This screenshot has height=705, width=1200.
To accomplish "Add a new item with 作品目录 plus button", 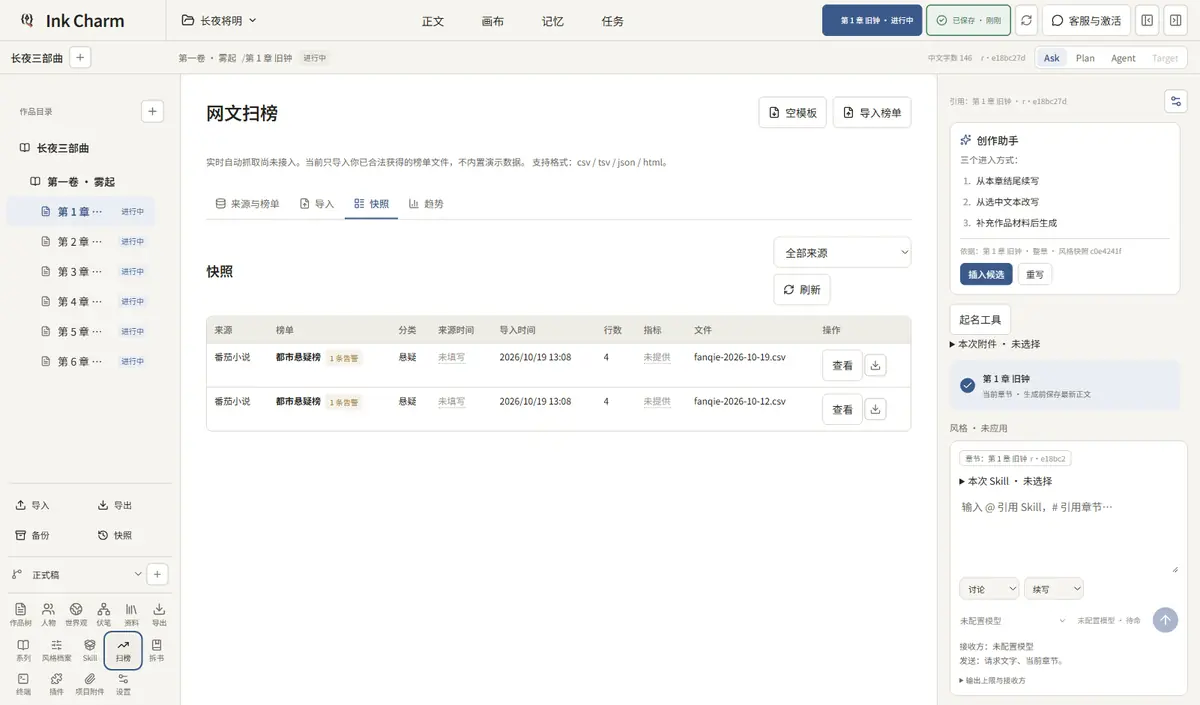I will [x=152, y=111].
